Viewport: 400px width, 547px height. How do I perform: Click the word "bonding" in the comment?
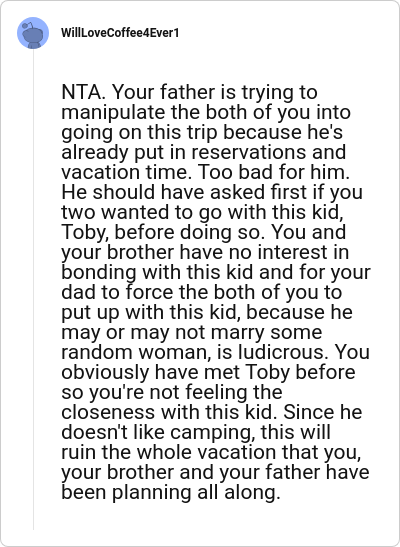tap(99, 272)
